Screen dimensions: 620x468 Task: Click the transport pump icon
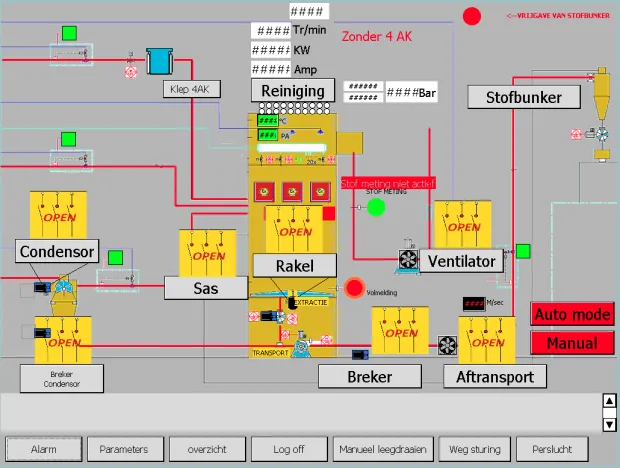(x=302, y=345)
